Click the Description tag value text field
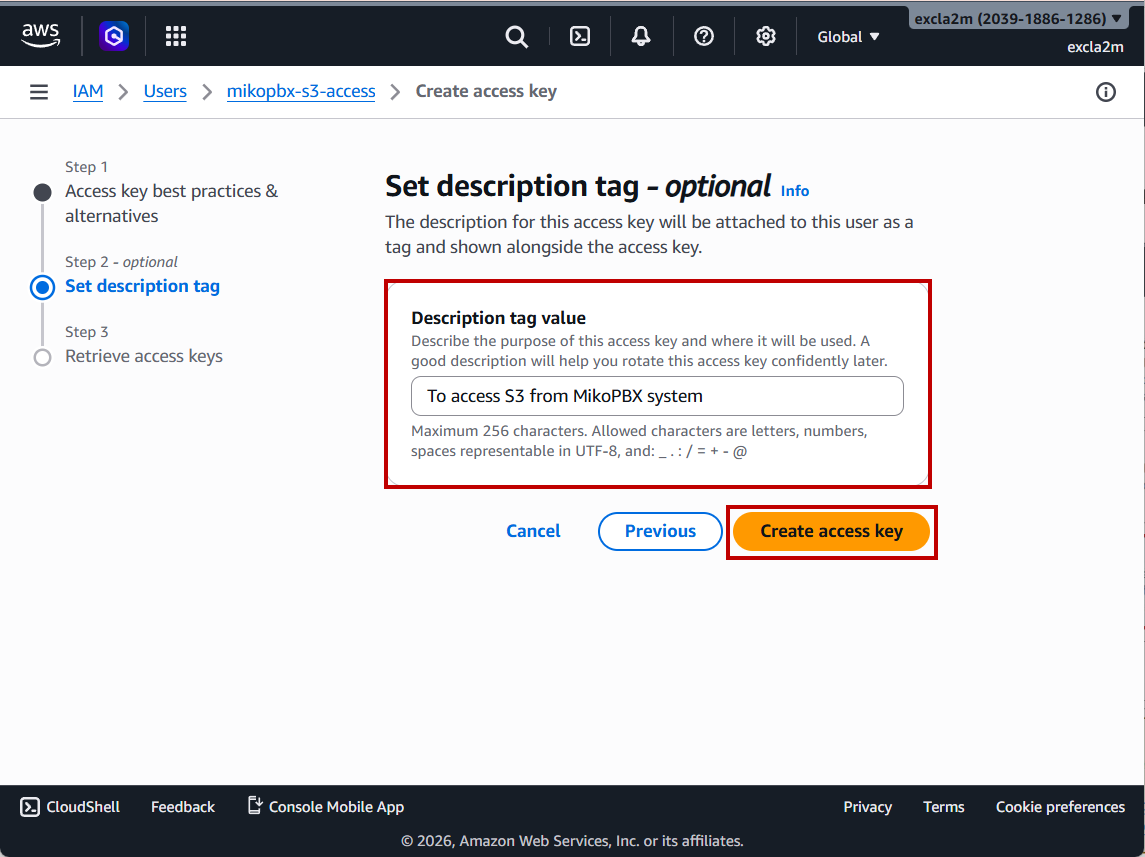1145x857 pixels. [x=657, y=396]
